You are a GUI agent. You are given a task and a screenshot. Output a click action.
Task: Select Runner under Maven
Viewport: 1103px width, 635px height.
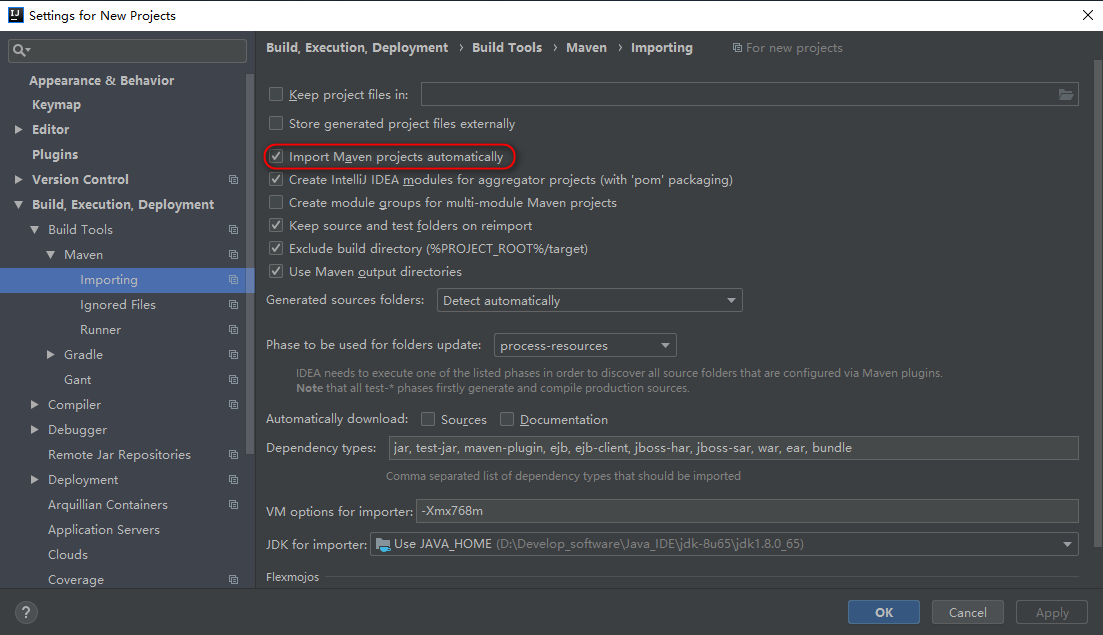100,330
